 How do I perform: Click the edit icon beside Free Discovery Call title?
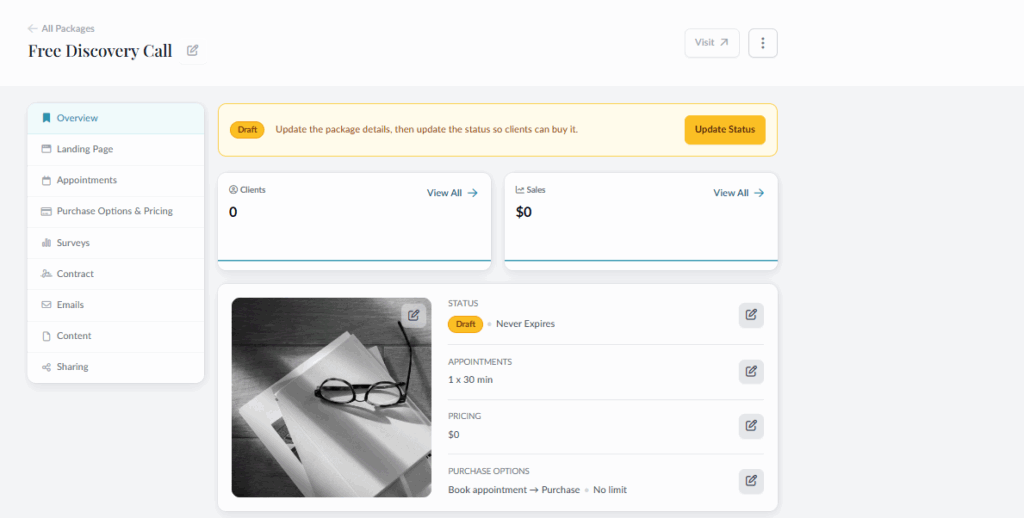click(x=193, y=51)
